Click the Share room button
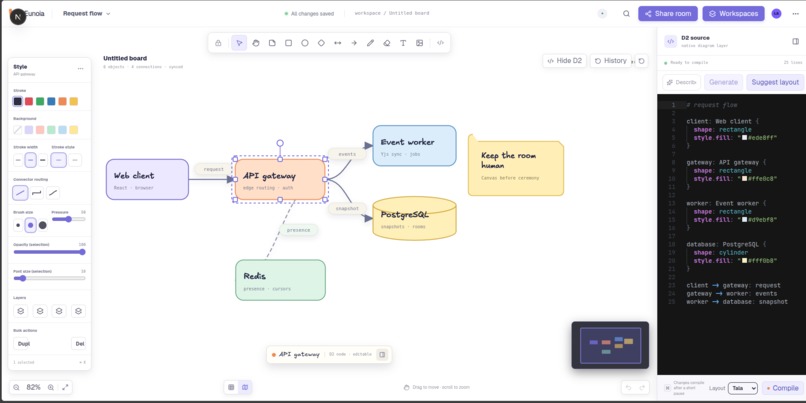Viewport: 806px width, 403px height. [x=668, y=14]
